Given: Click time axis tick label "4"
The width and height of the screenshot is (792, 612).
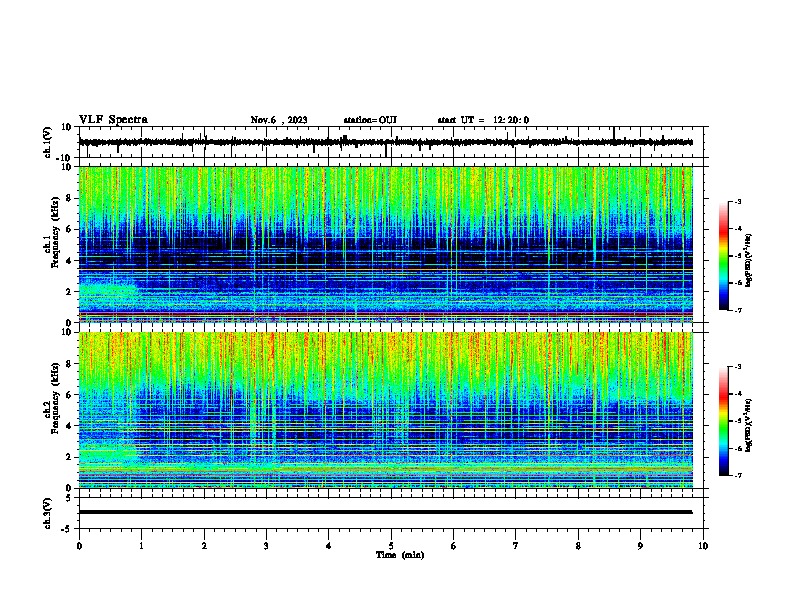Looking at the screenshot, I should tap(329, 546).
